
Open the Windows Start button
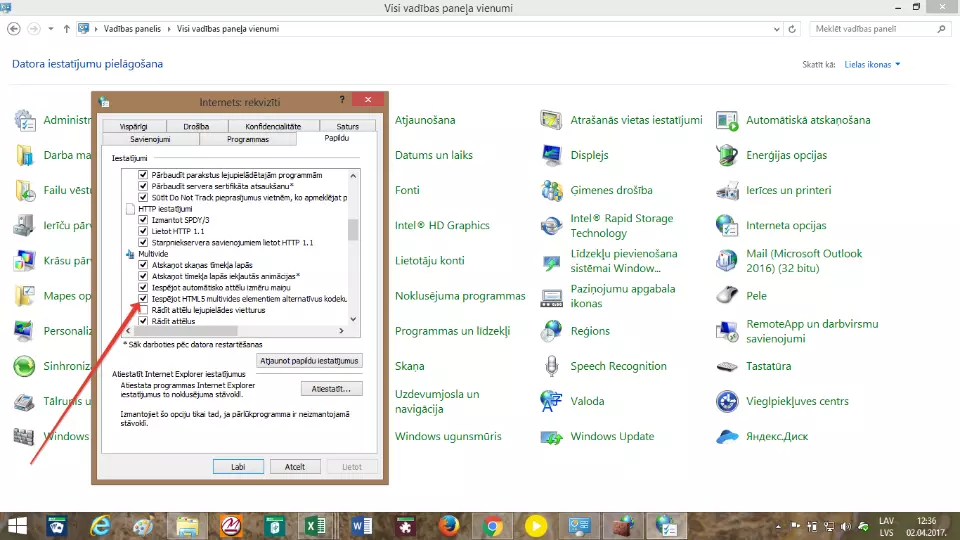pos(17,526)
